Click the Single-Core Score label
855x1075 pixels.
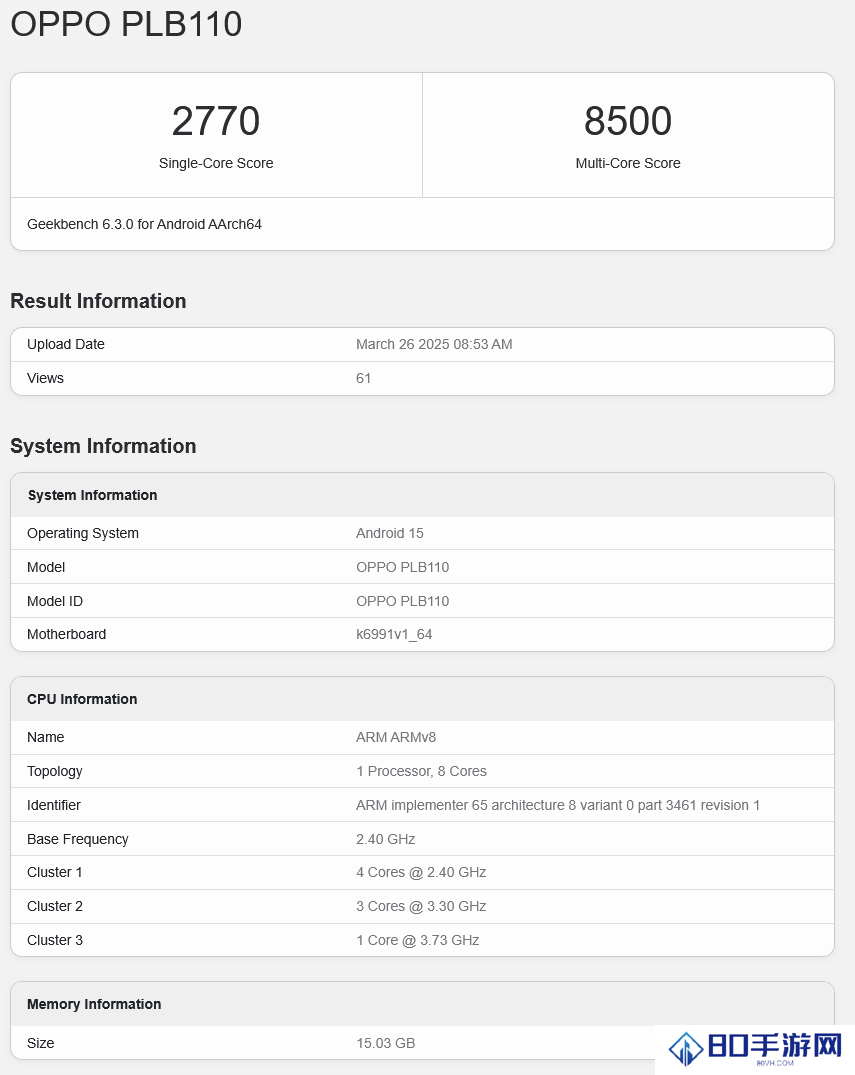tap(216, 163)
